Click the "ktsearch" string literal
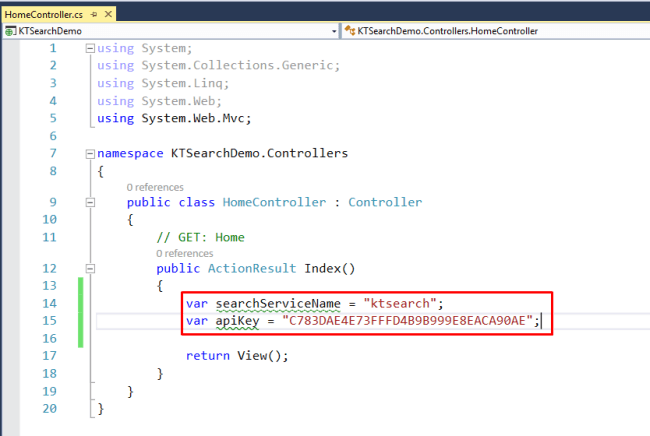The width and height of the screenshot is (650, 436). pos(400,304)
